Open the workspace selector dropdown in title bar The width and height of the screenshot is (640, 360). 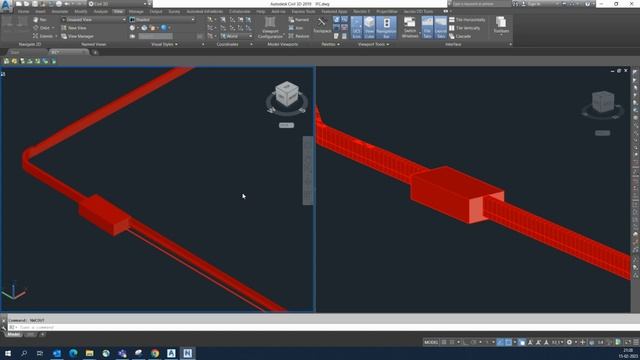(118, 4)
